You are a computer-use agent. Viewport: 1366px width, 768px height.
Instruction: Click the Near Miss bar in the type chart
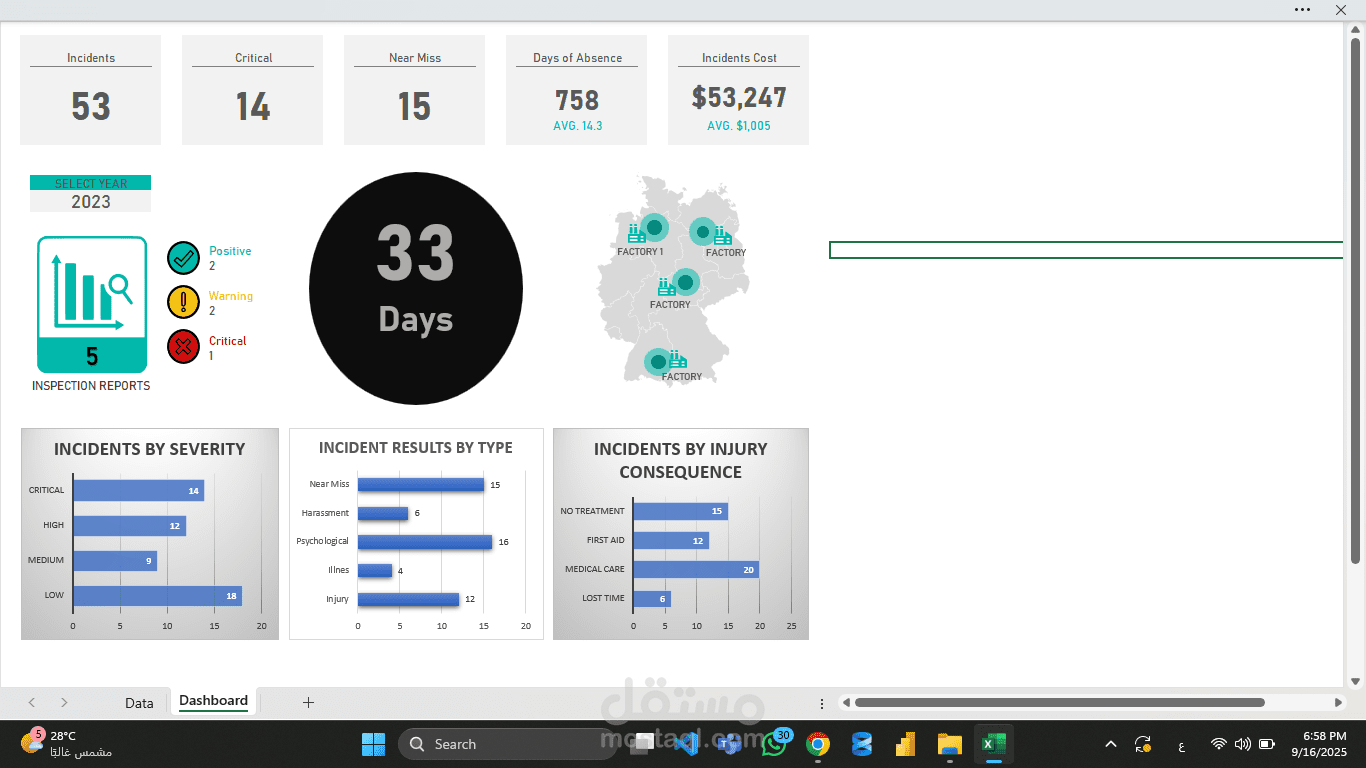421,484
